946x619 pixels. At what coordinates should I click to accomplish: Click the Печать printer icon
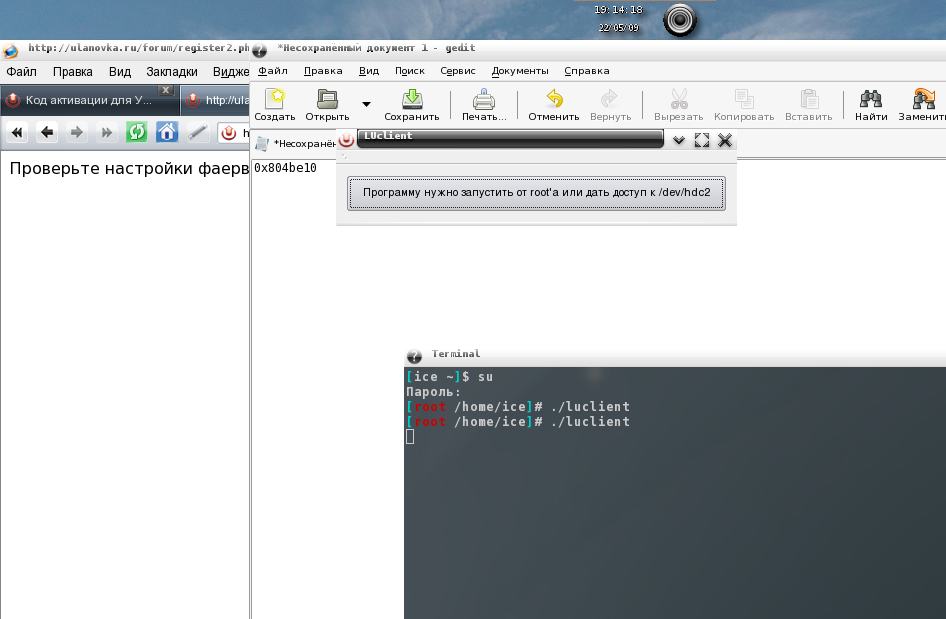484,99
